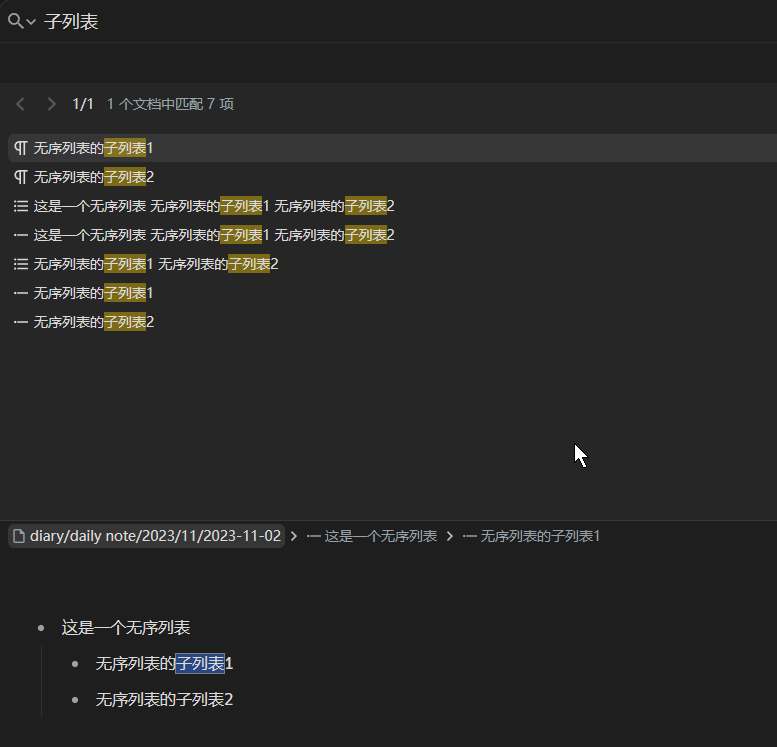Click list icon of 无序列表的子列表1 无序列表的子列表2 result
Viewport: 777px width, 747px height.
click(x=20, y=264)
